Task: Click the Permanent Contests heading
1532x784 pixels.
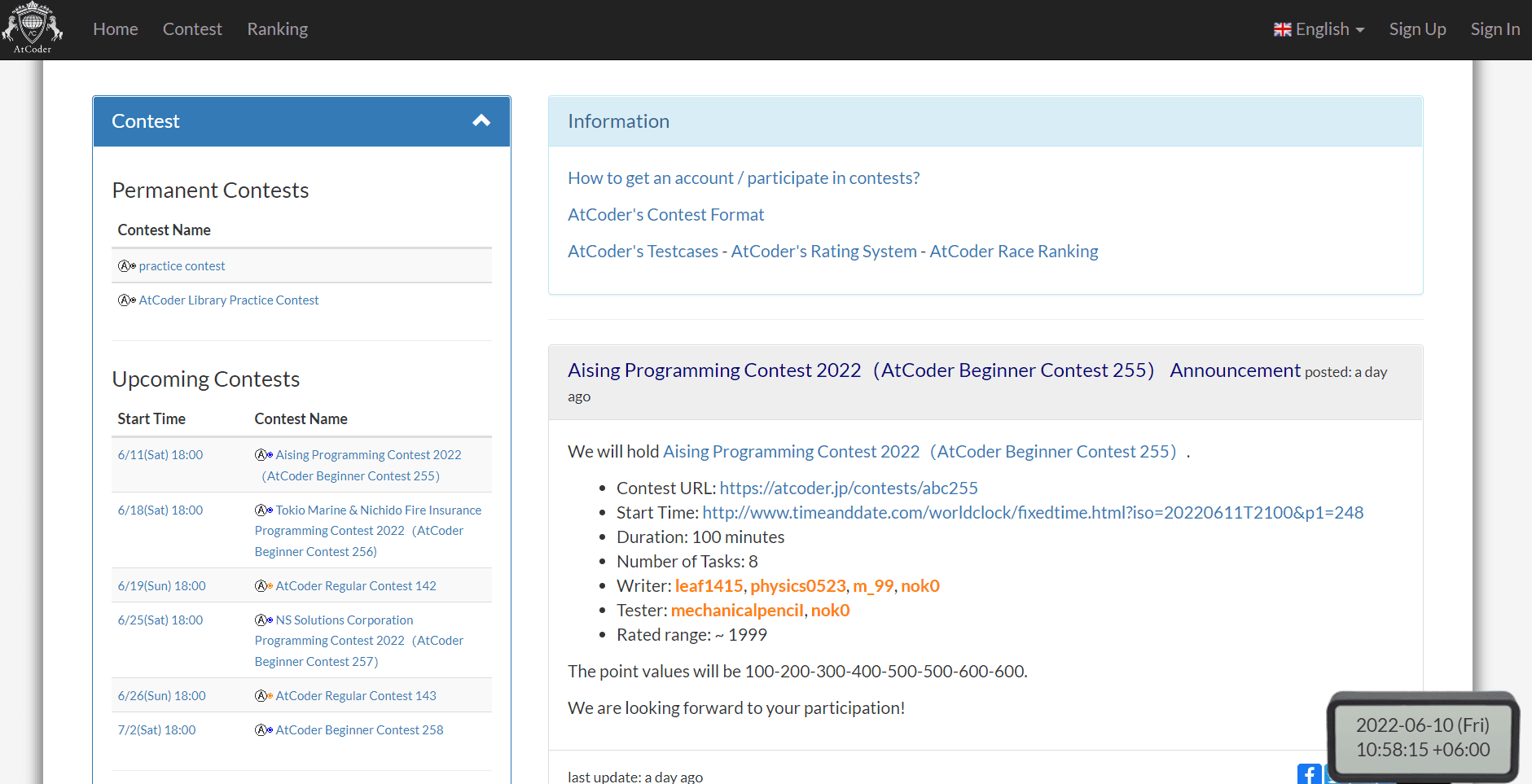Action: tap(210, 191)
